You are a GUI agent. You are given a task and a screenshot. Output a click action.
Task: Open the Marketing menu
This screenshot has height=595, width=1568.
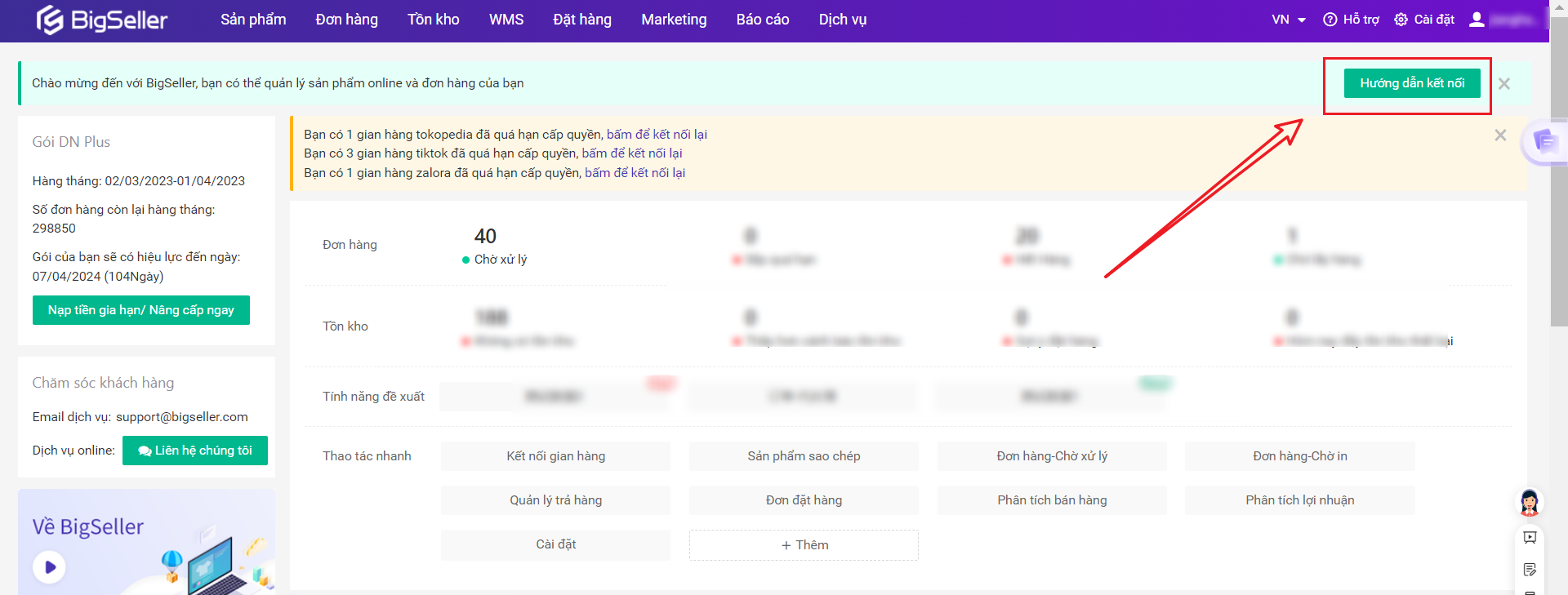(x=674, y=20)
